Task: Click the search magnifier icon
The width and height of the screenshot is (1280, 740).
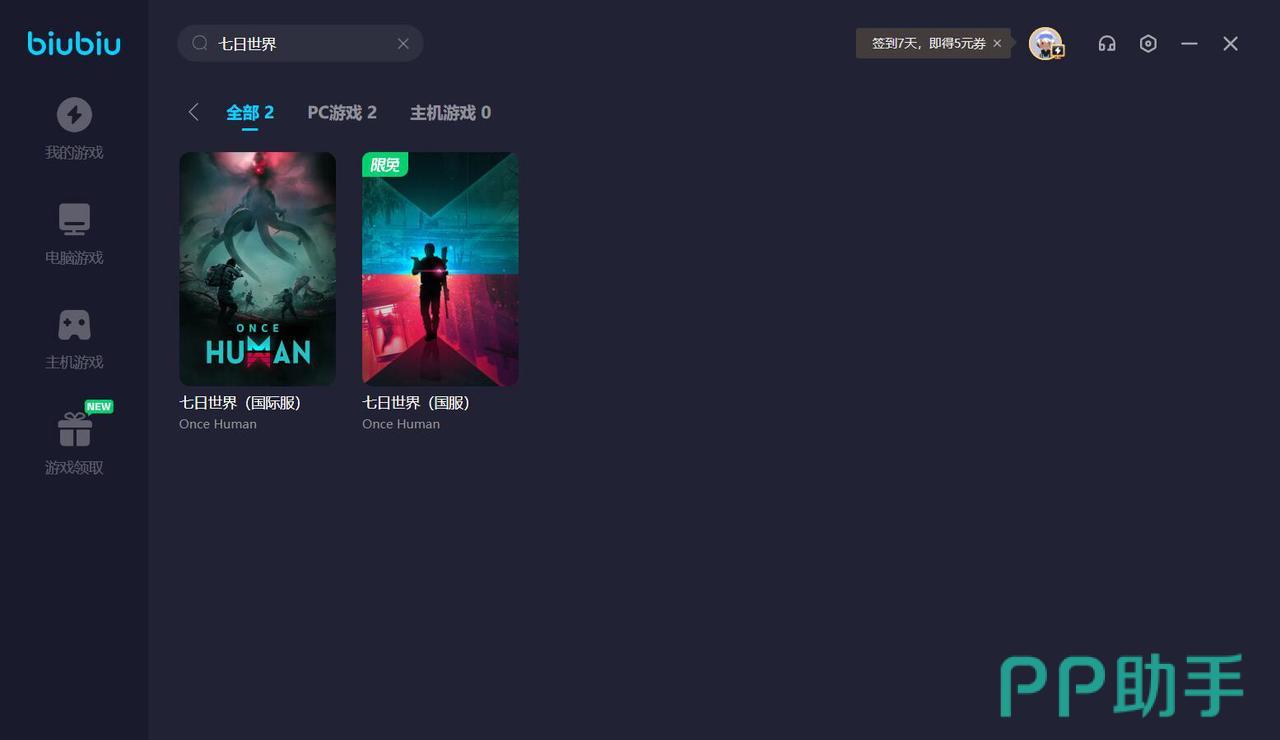Action: coord(200,43)
